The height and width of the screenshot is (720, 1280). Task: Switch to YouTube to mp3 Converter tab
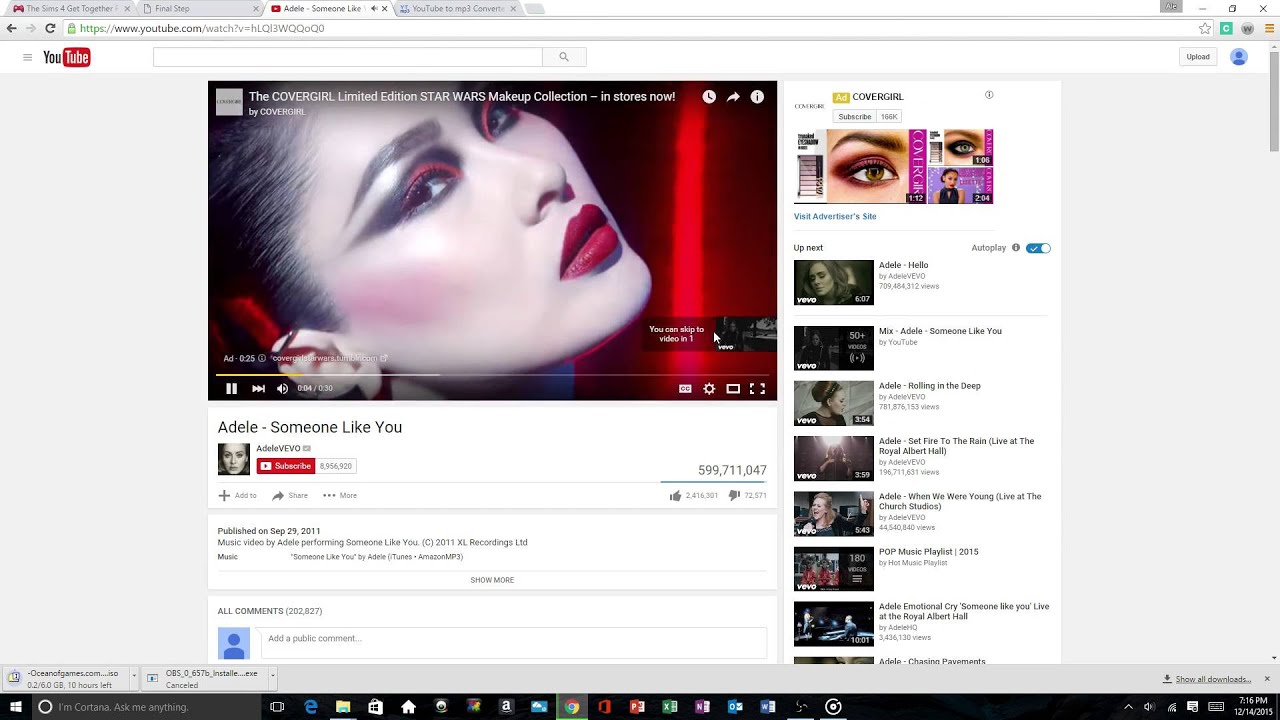(459, 9)
